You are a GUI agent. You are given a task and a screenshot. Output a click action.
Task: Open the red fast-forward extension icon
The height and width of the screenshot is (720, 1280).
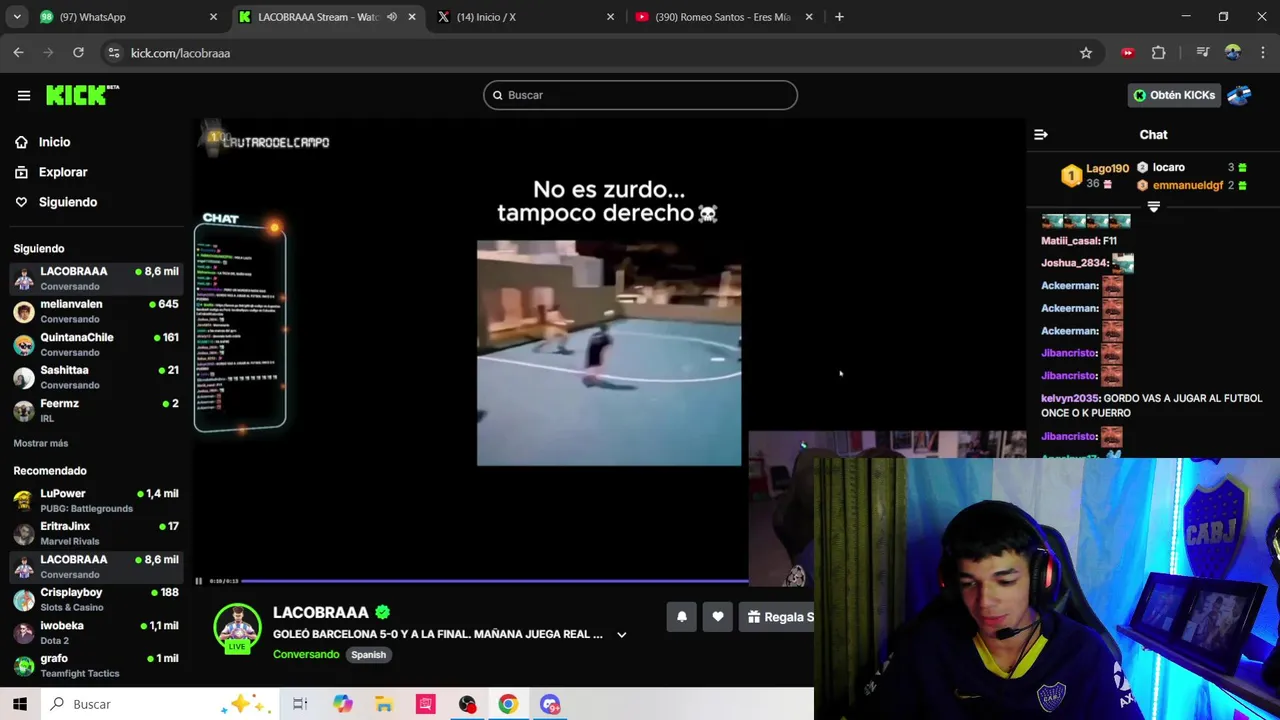click(x=1128, y=53)
